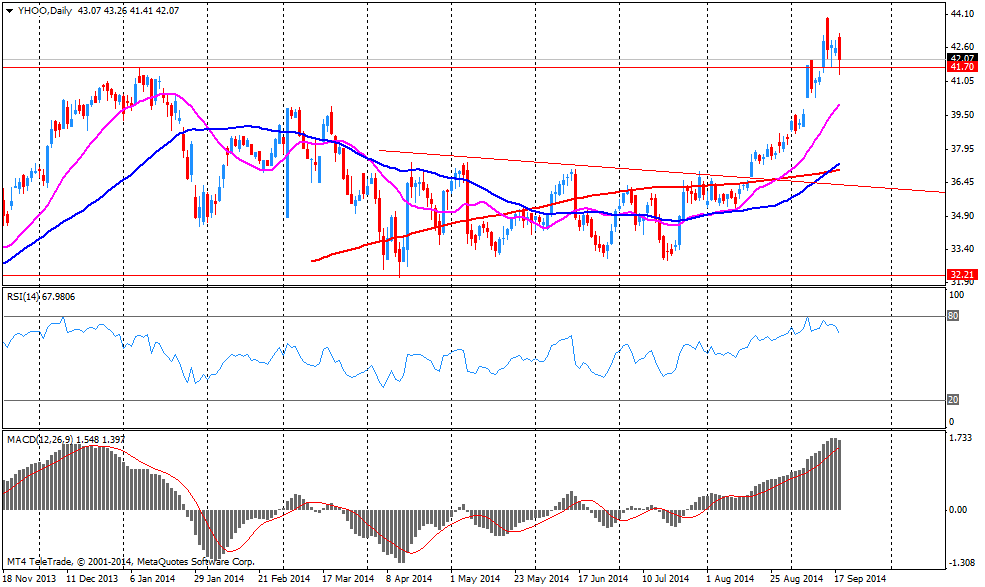Click the MACD 1.733 scale value
This screenshot has height=587, width=985.
tap(961, 438)
